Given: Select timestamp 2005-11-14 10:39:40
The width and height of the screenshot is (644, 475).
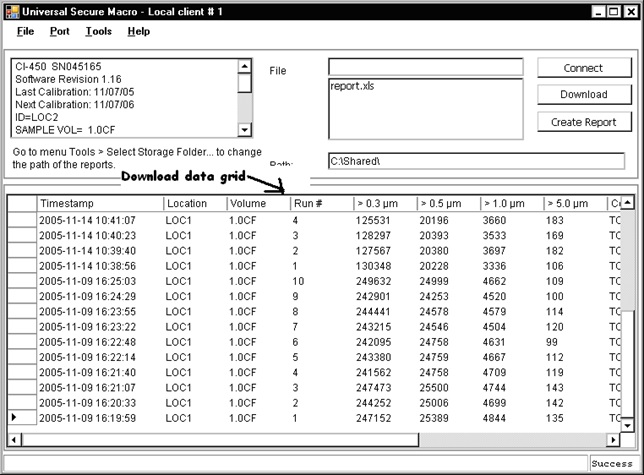Looking at the screenshot, I should [87, 251].
